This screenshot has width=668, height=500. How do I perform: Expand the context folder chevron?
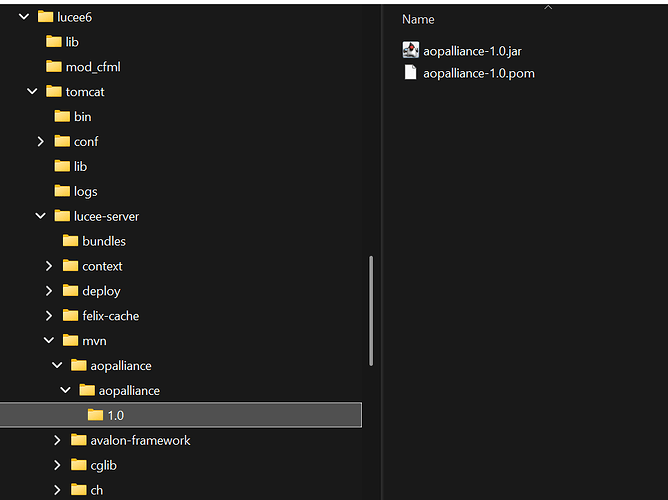pyautogui.click(x=49, y=266)
